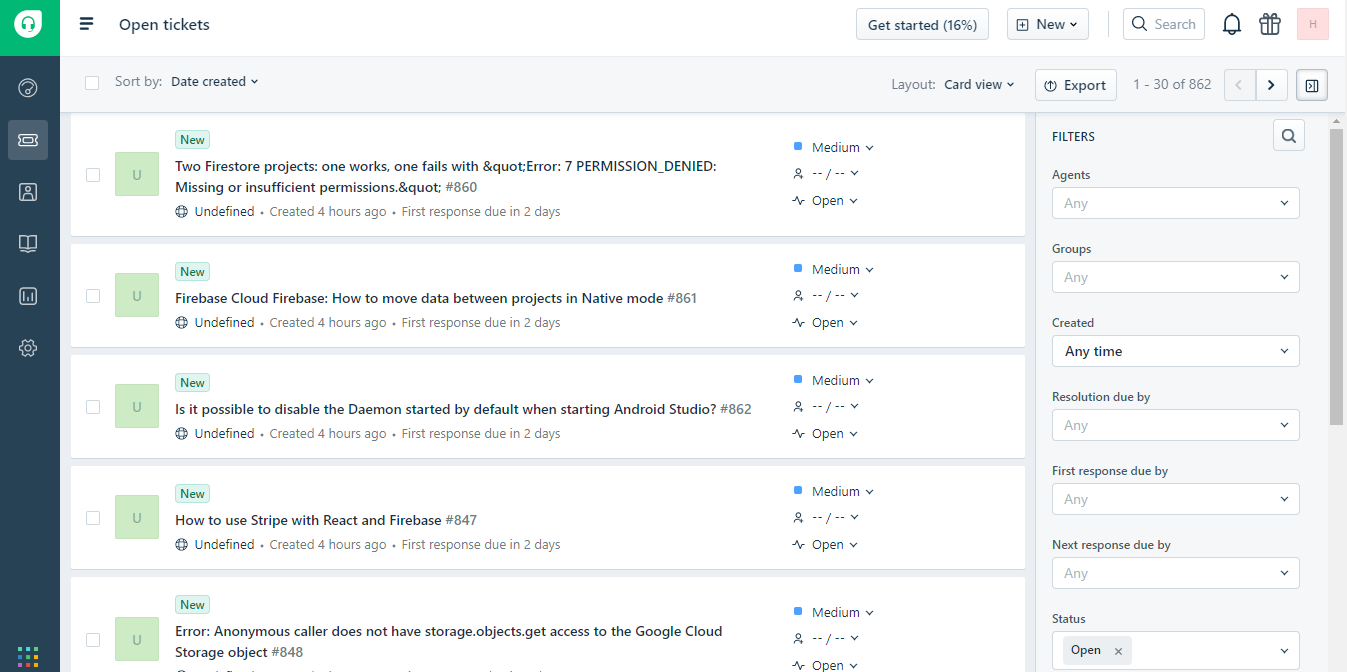Click the Export button
Viewport: 1347px width, 672px height.
tap(1076, 85)
